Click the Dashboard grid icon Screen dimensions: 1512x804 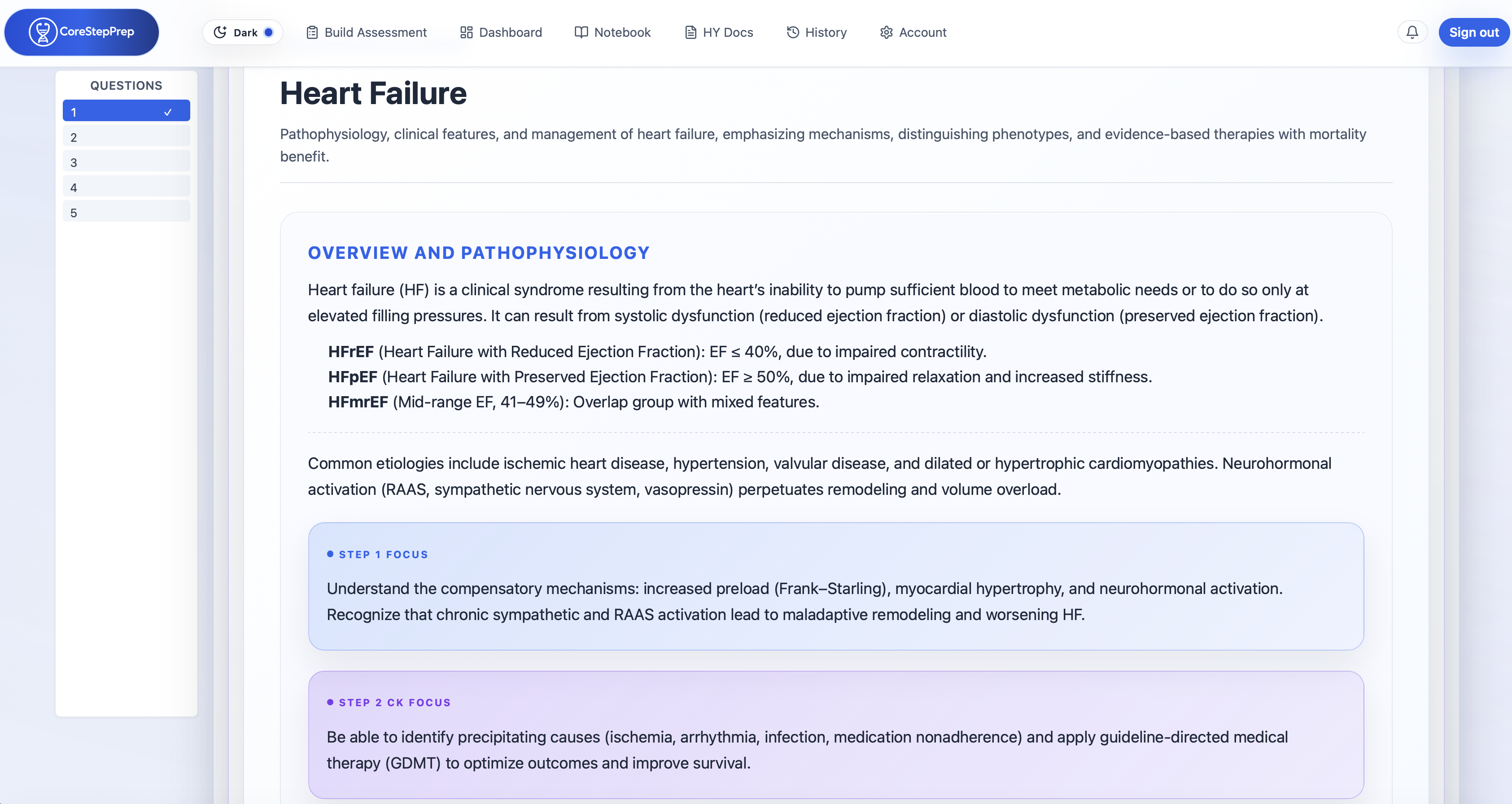coord(466,32)
